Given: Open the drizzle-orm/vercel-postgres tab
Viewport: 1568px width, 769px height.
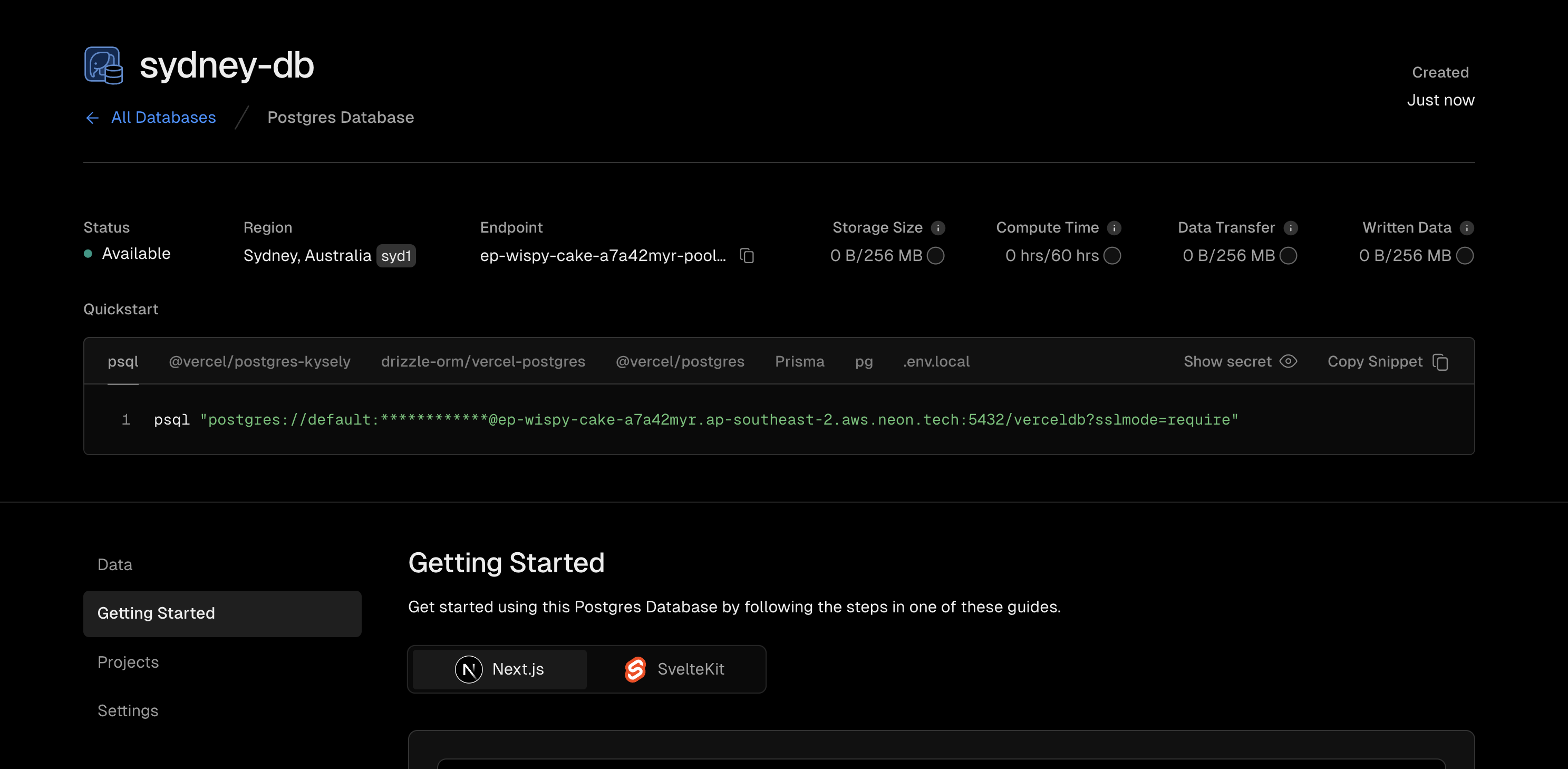Looking at the screenshot, I should coord(483,362).
